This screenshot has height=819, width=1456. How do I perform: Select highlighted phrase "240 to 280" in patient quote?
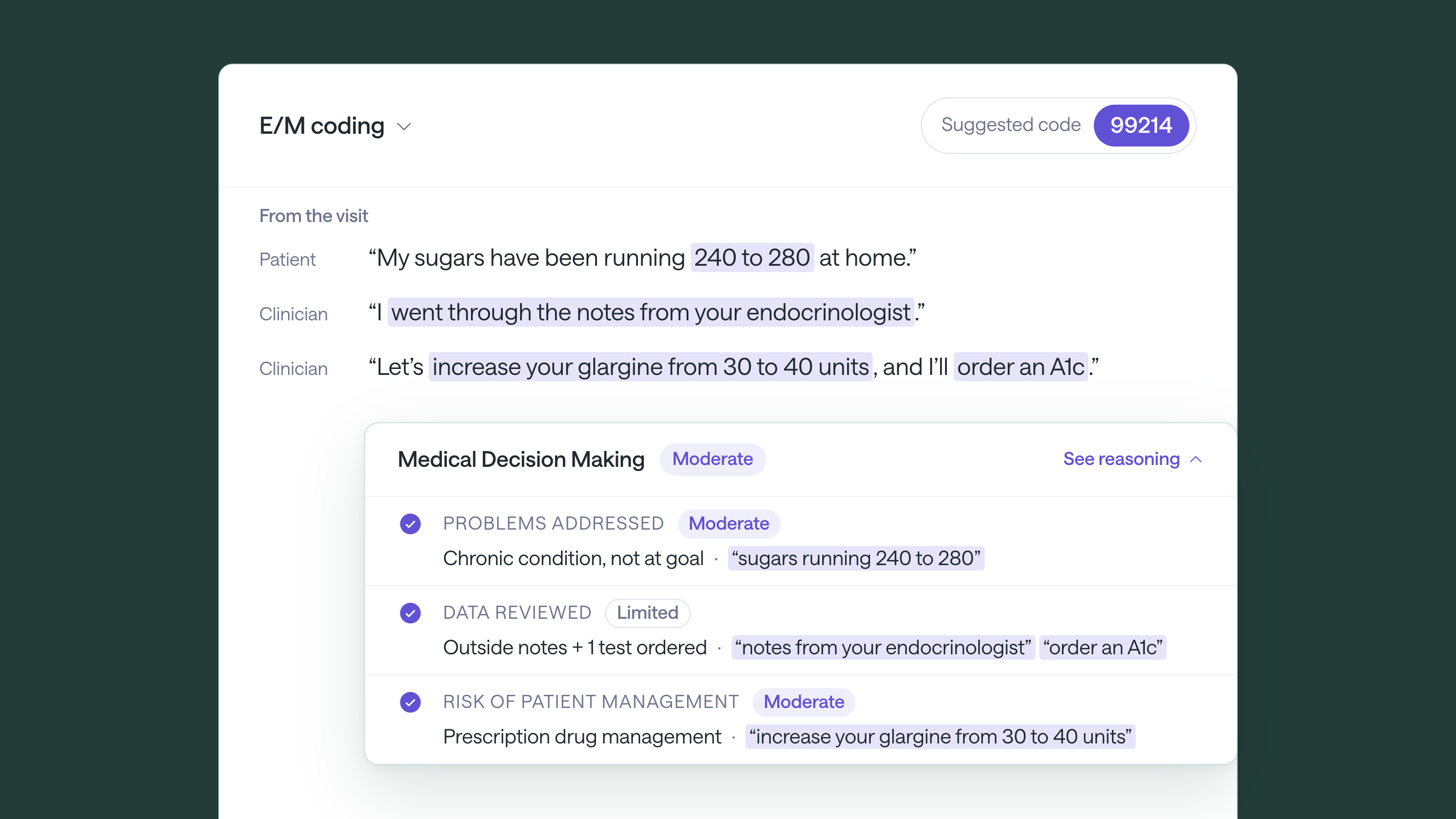coord(752,258)
